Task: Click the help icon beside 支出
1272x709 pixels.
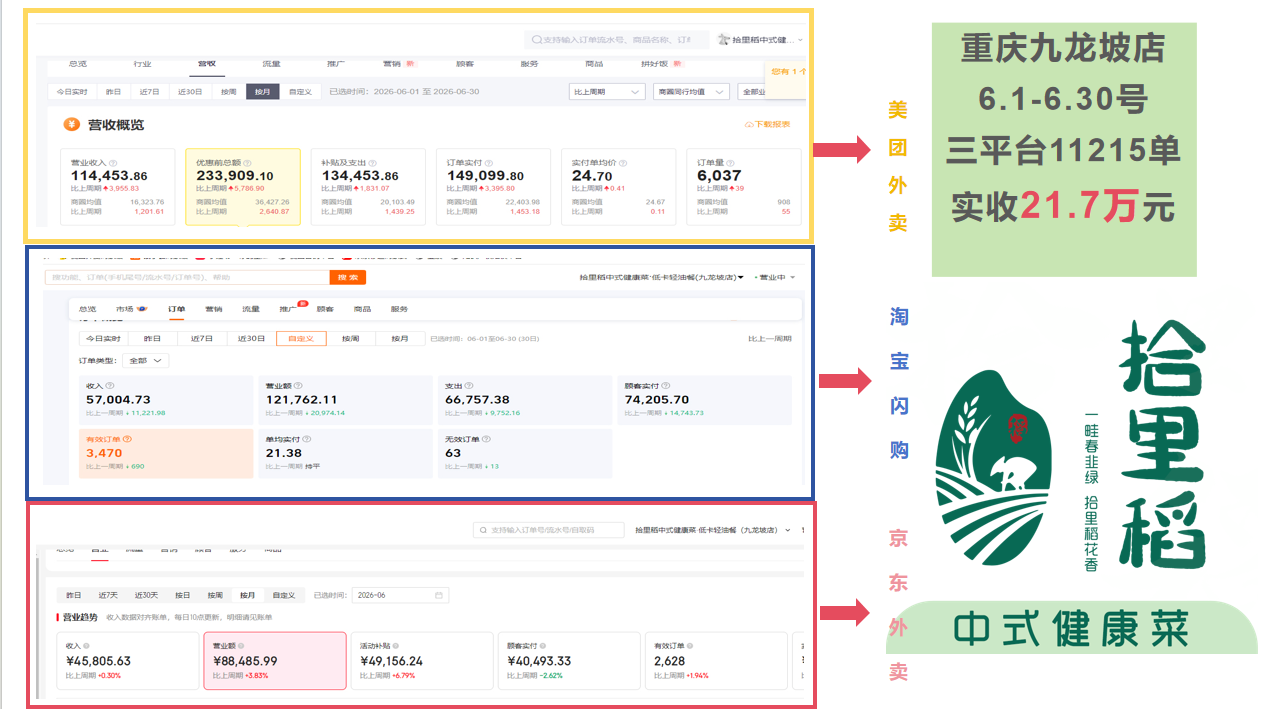Action: click(x=471, y=385)
